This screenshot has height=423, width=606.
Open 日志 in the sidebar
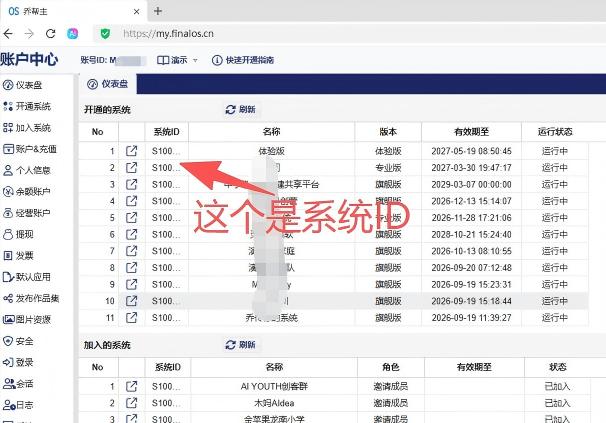pos(18,405)
